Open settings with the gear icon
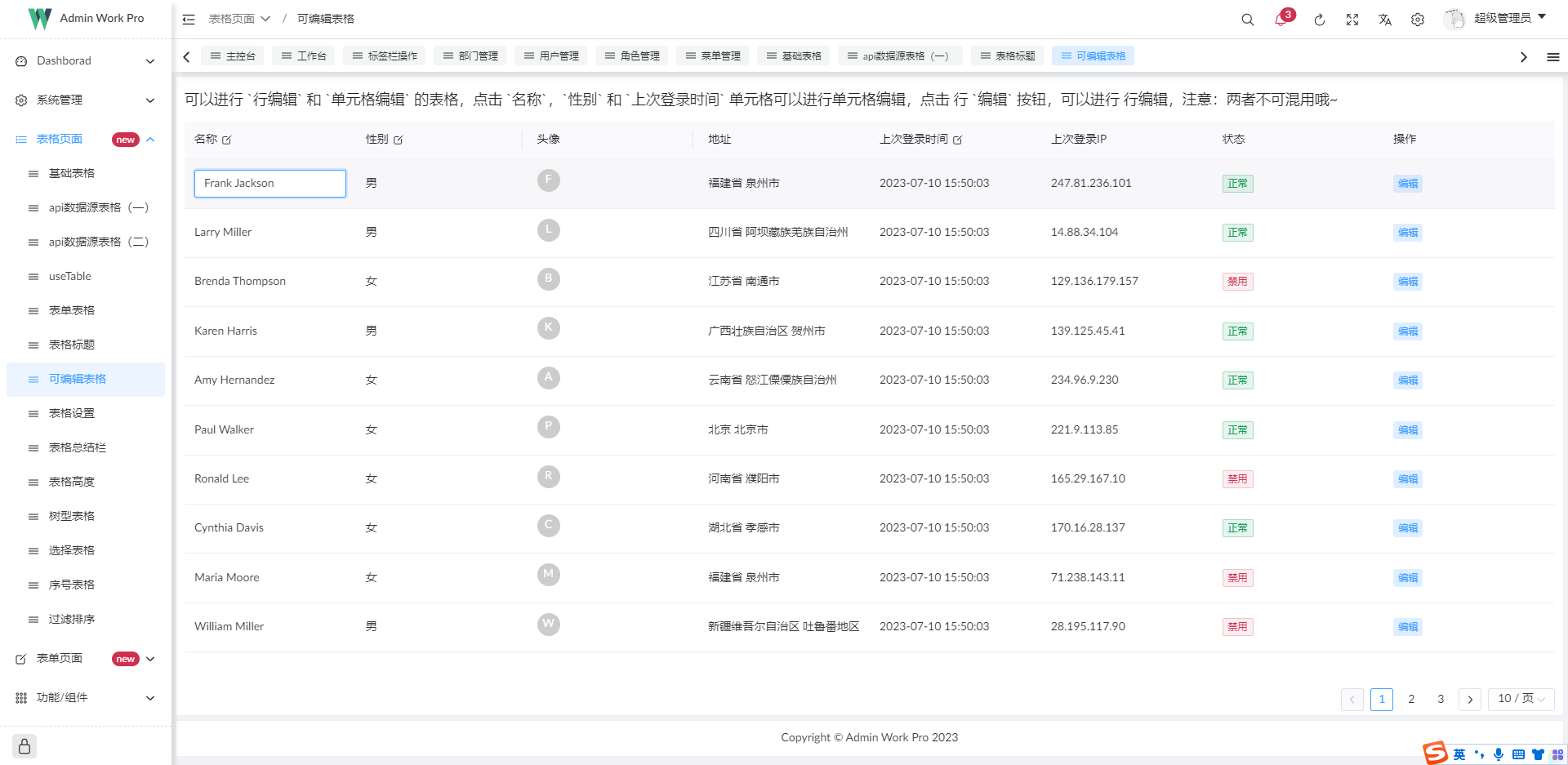The width and height of the screenshot is (1568, 765). click(1418, 19)
